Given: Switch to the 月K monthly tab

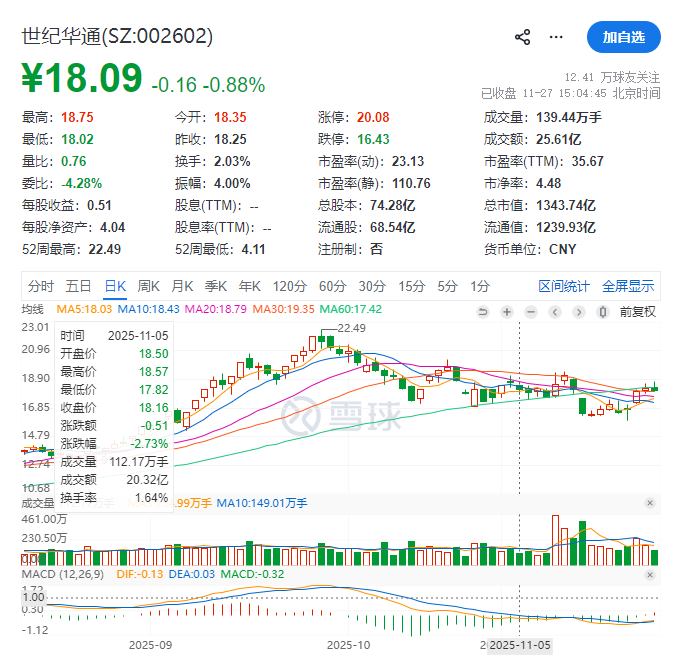Looking at the screenshot, I should (x=182, y=286).
